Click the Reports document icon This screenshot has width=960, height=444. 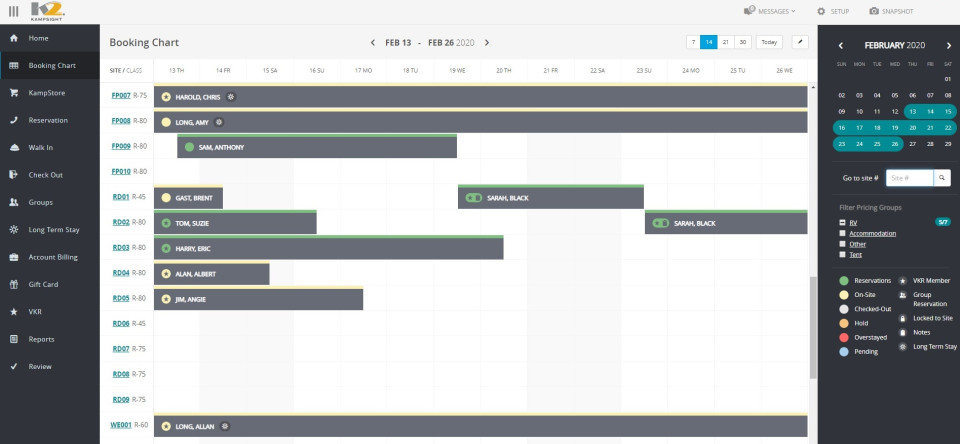14,339
